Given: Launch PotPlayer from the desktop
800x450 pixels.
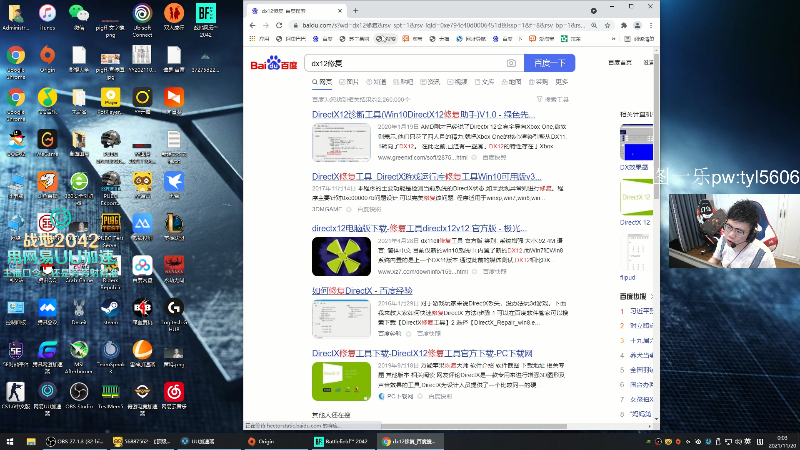Looking at the screenshot, I should tap(110, 101).
